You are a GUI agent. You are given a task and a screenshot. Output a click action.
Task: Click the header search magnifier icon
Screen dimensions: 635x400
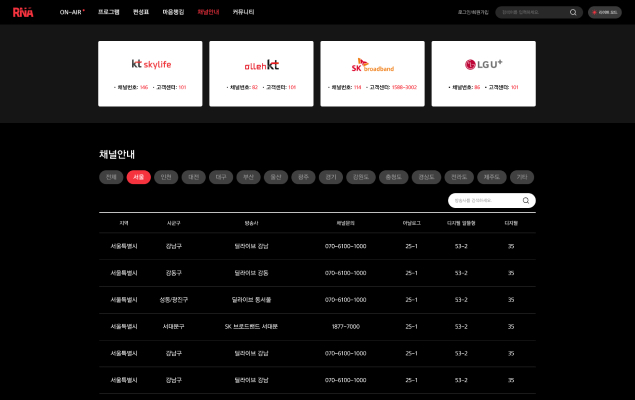coord(573,12)
